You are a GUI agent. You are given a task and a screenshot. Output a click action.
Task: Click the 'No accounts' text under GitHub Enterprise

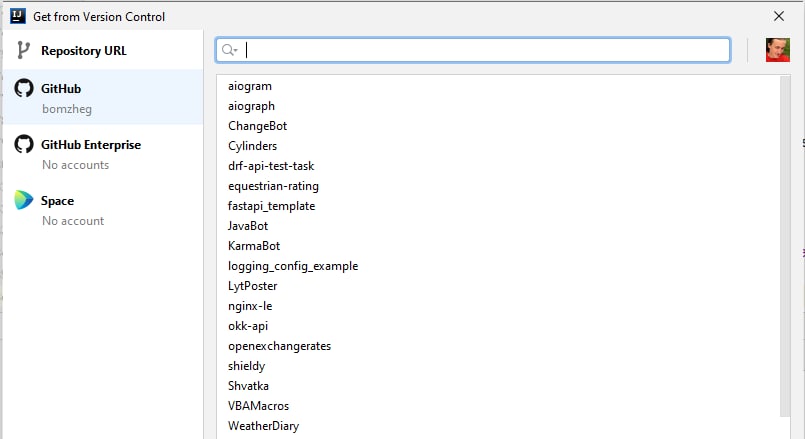[75, 165]
